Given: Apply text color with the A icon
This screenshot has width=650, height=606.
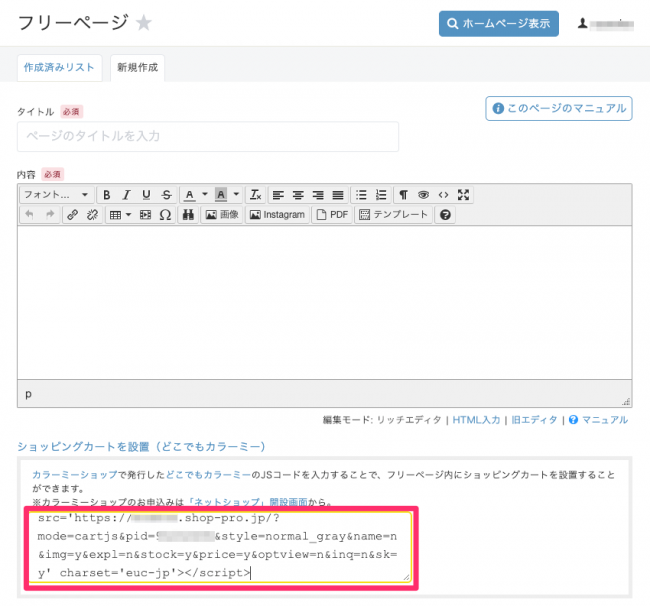Looking at the screenshot, I should (x=189, y=195).
